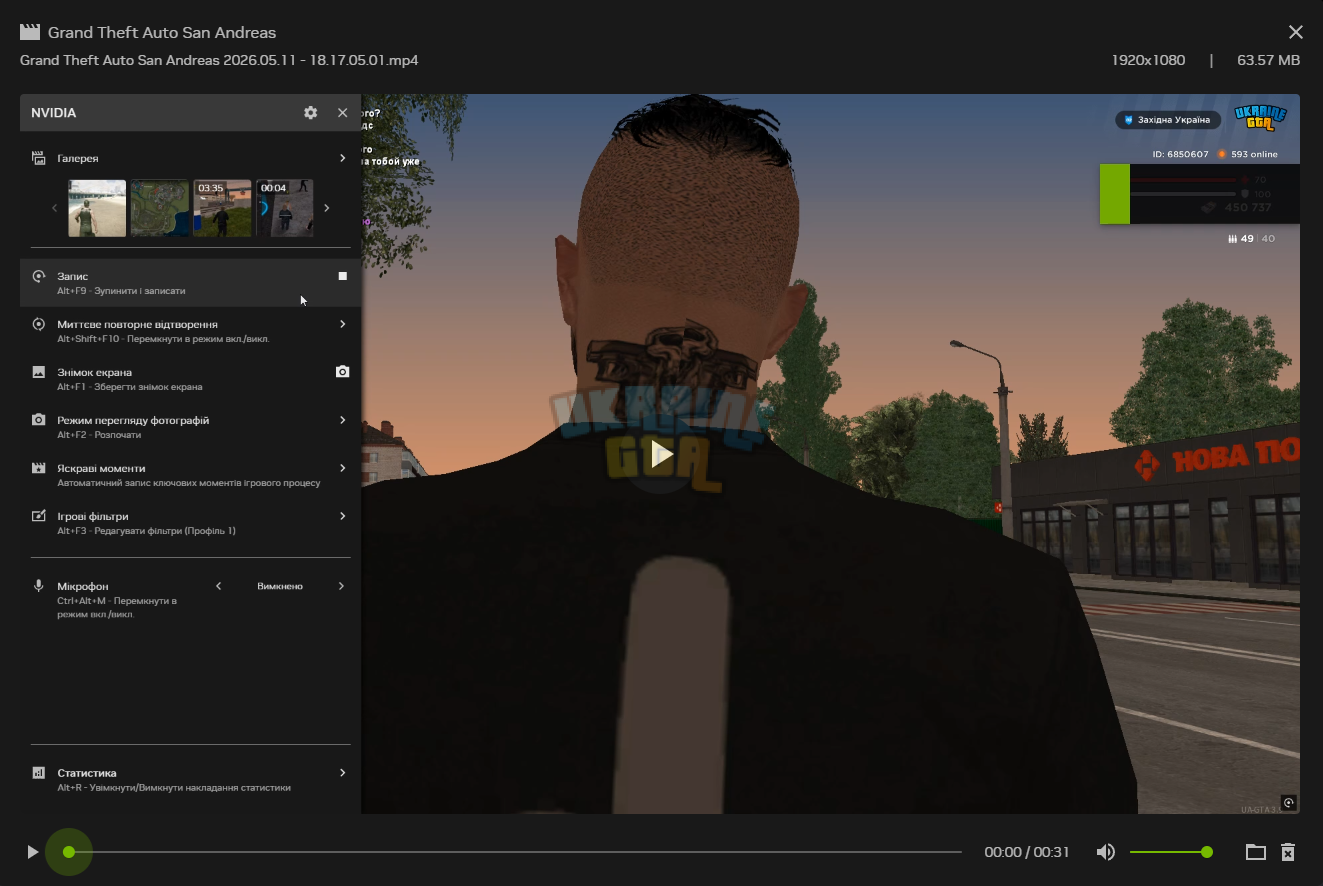Select Яскраві моменти menu item
This screenshot has width=1323, height=886.
click(101, 468)
